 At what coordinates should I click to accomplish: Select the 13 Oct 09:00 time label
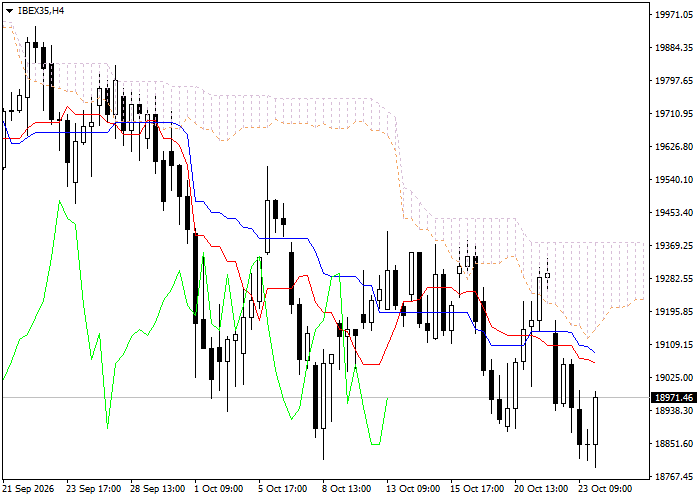[x=413, y=489]
